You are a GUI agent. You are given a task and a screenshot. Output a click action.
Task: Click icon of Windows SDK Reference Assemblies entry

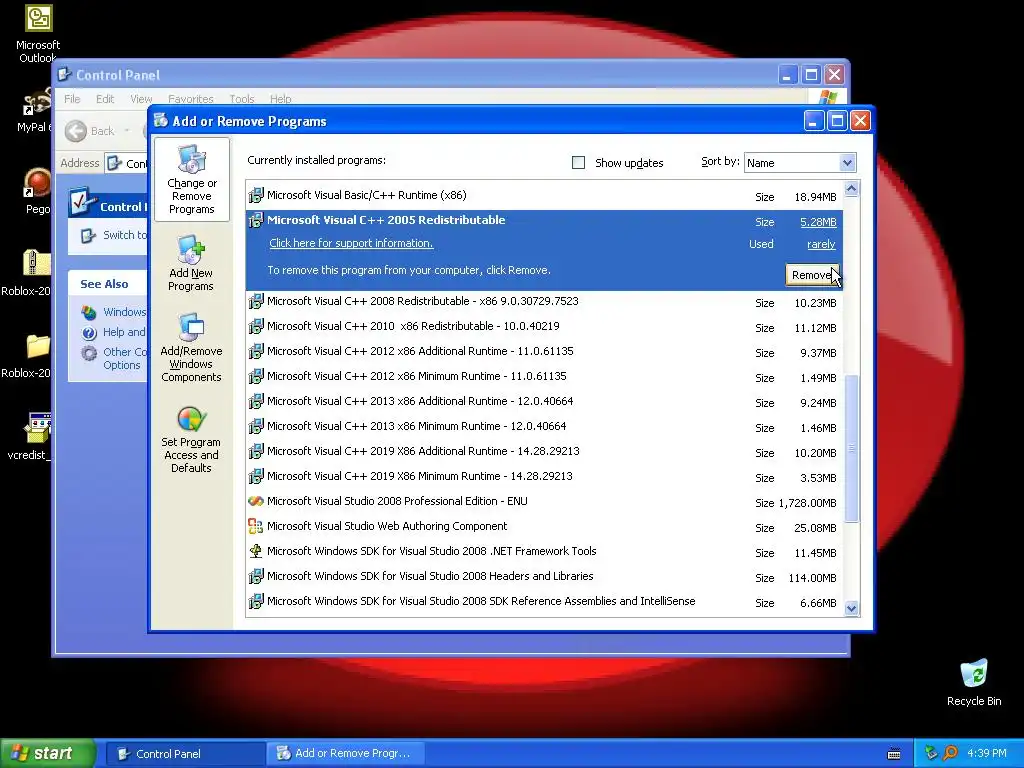[256, 601]
